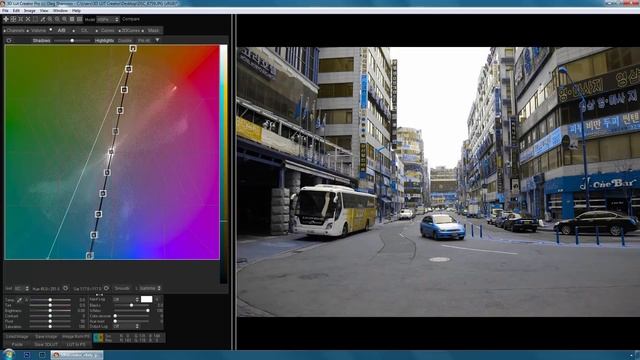This screenshot has height=360, width=640.
Task: Toggle the Compare view
Action: click(131, 19)
